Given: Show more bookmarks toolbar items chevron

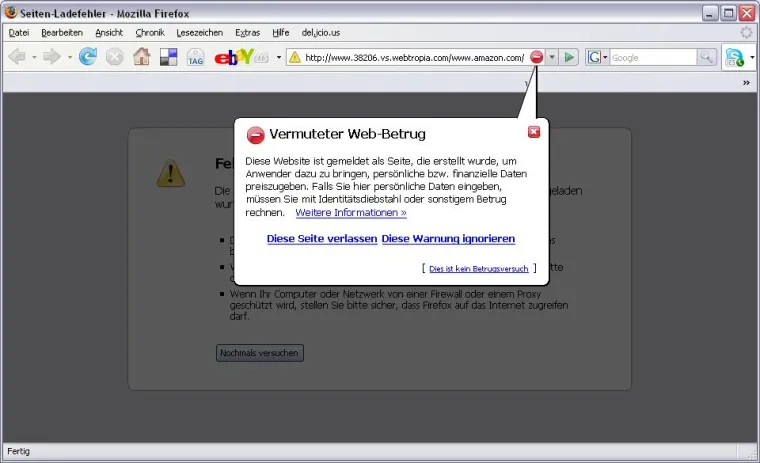Looking at the screenshot, I should coord(746,83).
